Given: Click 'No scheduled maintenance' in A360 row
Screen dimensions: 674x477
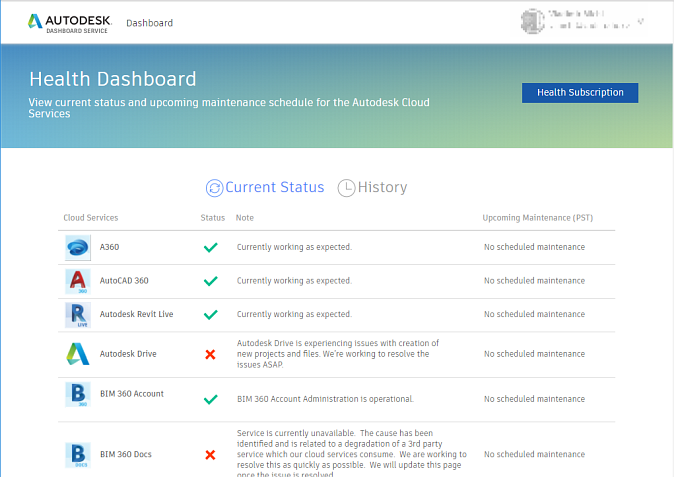Looking at the screenshot, I should pos(534,247).
